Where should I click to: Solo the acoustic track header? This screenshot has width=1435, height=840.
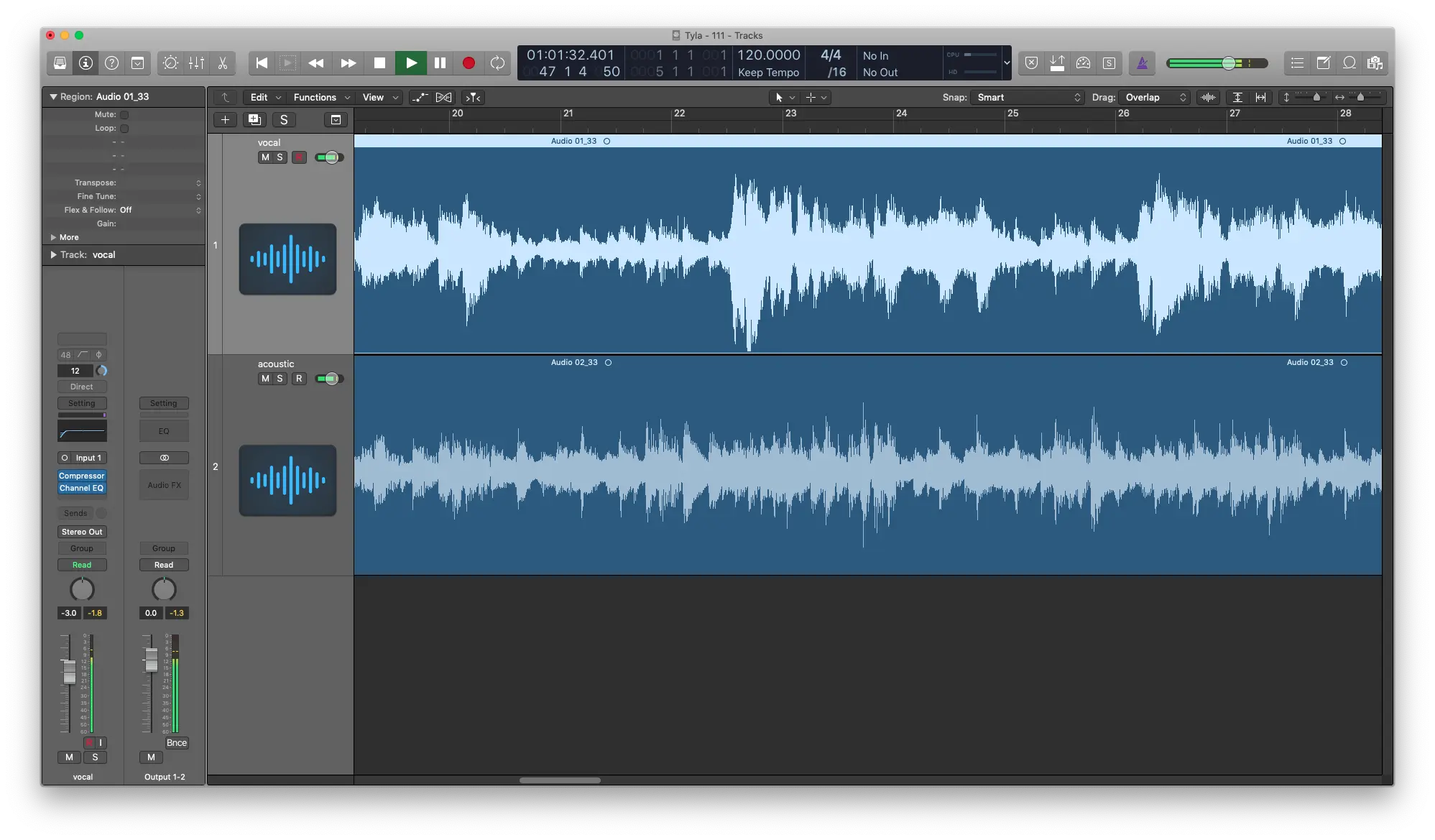[x=280, y=379]
